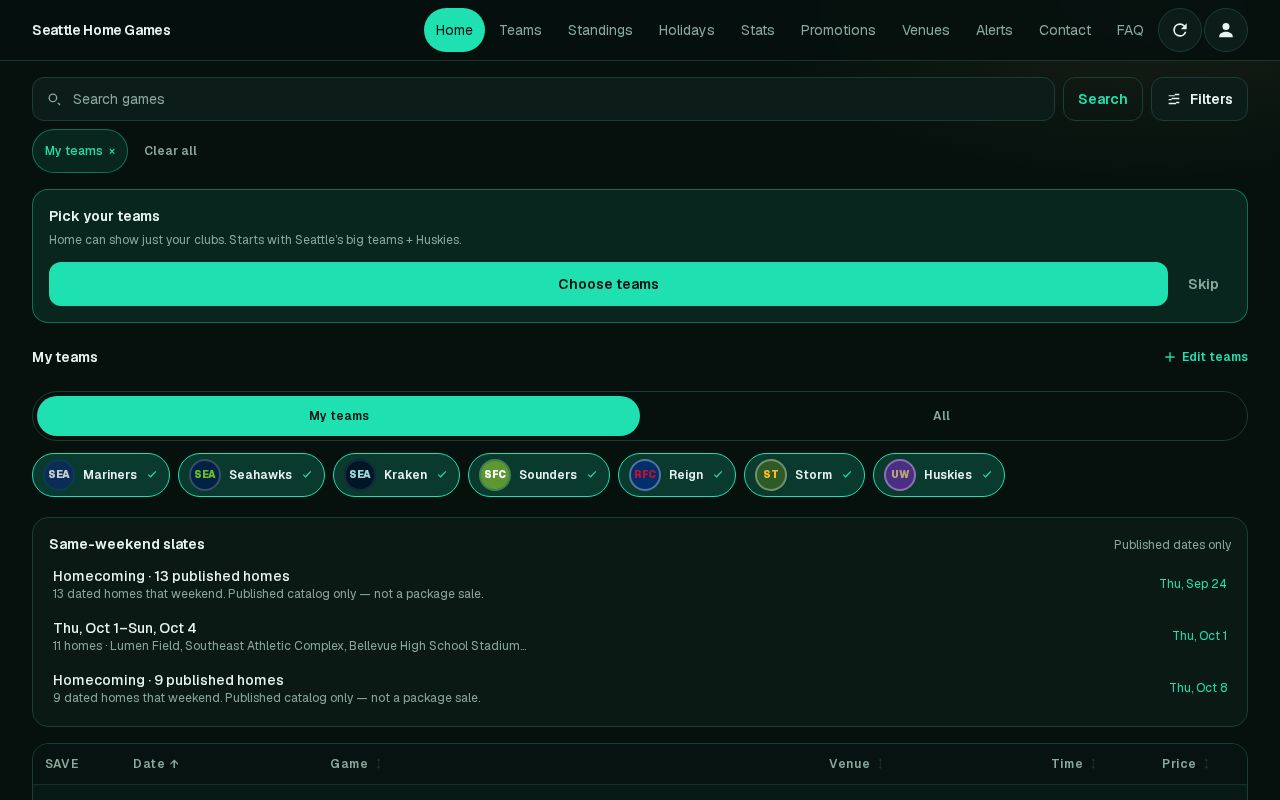
Task: Click the filters sliders icon
Action: pyautogui.click(x=1174, y=99)
